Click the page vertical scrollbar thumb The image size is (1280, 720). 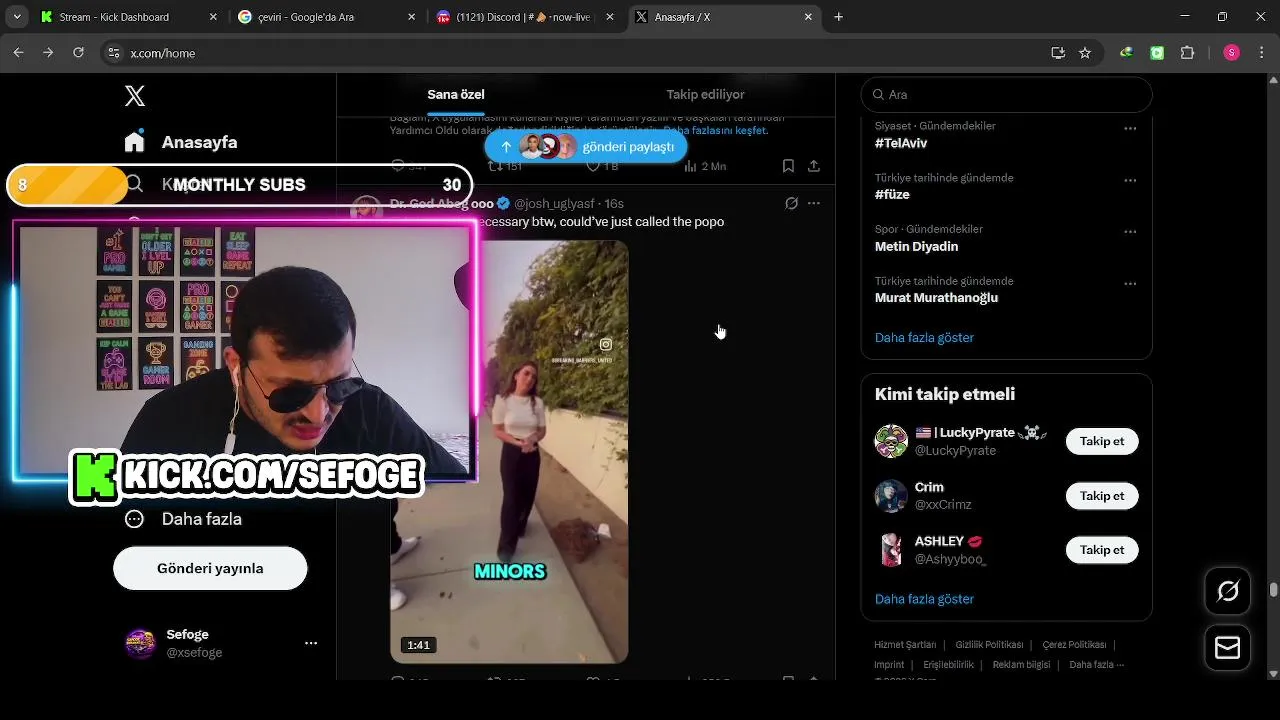pyautogui.click(x=1273, y=590)
